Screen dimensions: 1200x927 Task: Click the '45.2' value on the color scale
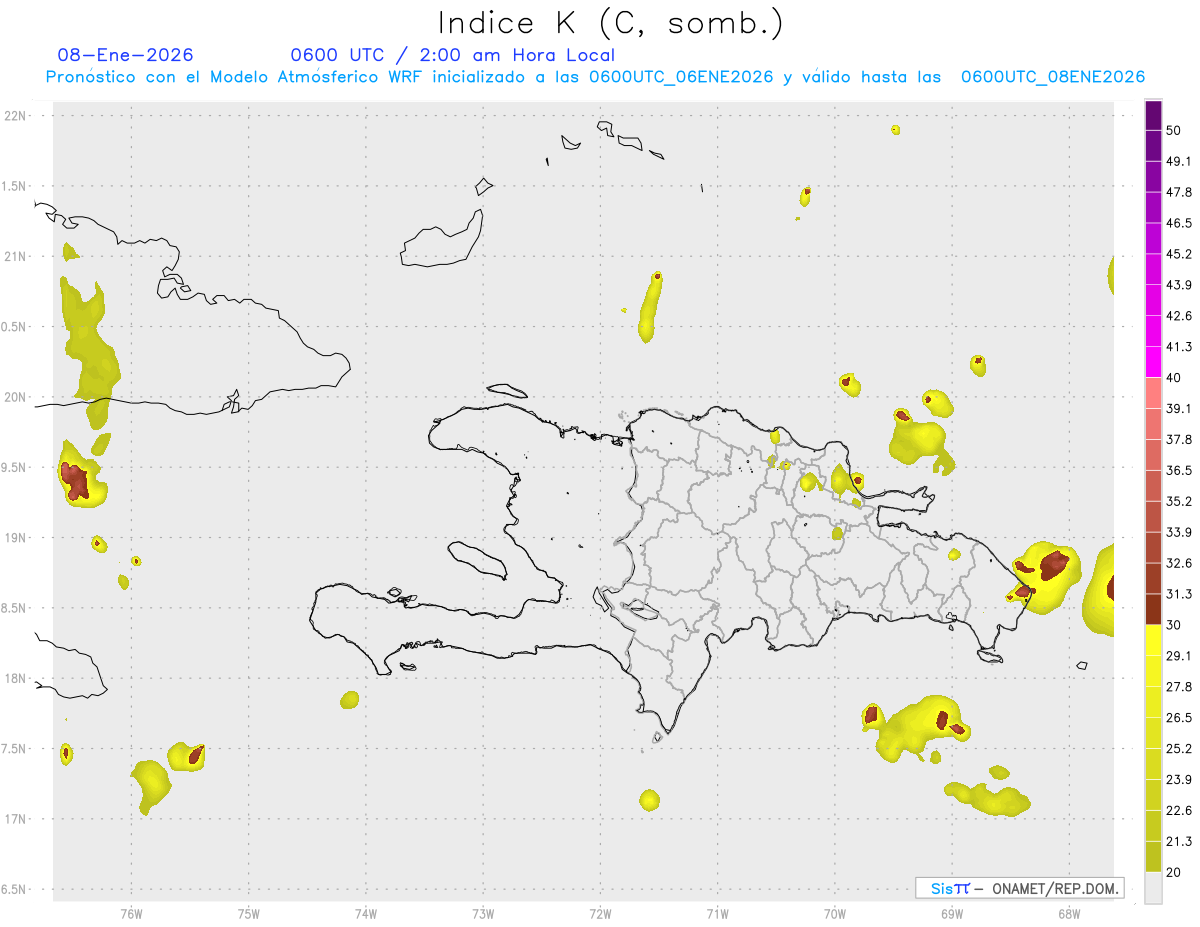(x=1179, y=254)
